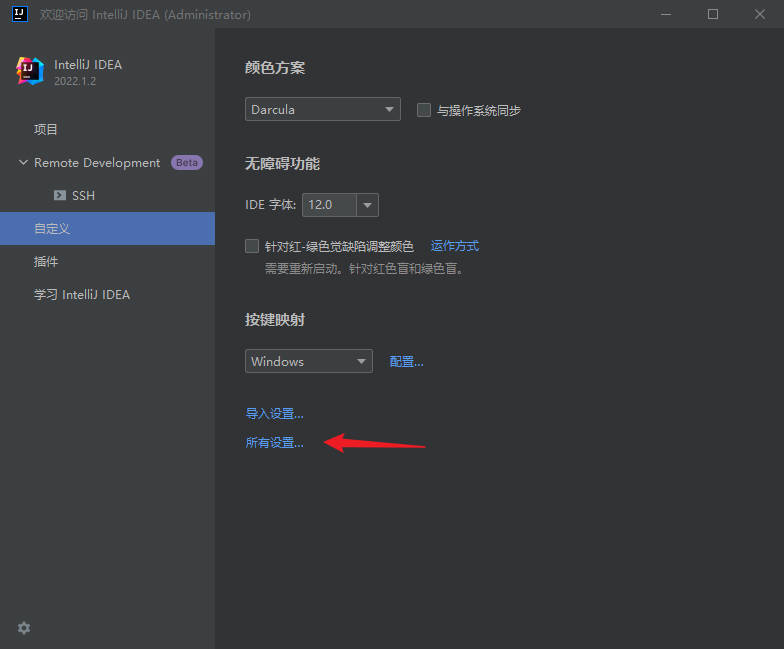The width and height of the screenshot is (784, 649).
Task: Click the SSH terminal icon
Action: click(x=60, y=195)
